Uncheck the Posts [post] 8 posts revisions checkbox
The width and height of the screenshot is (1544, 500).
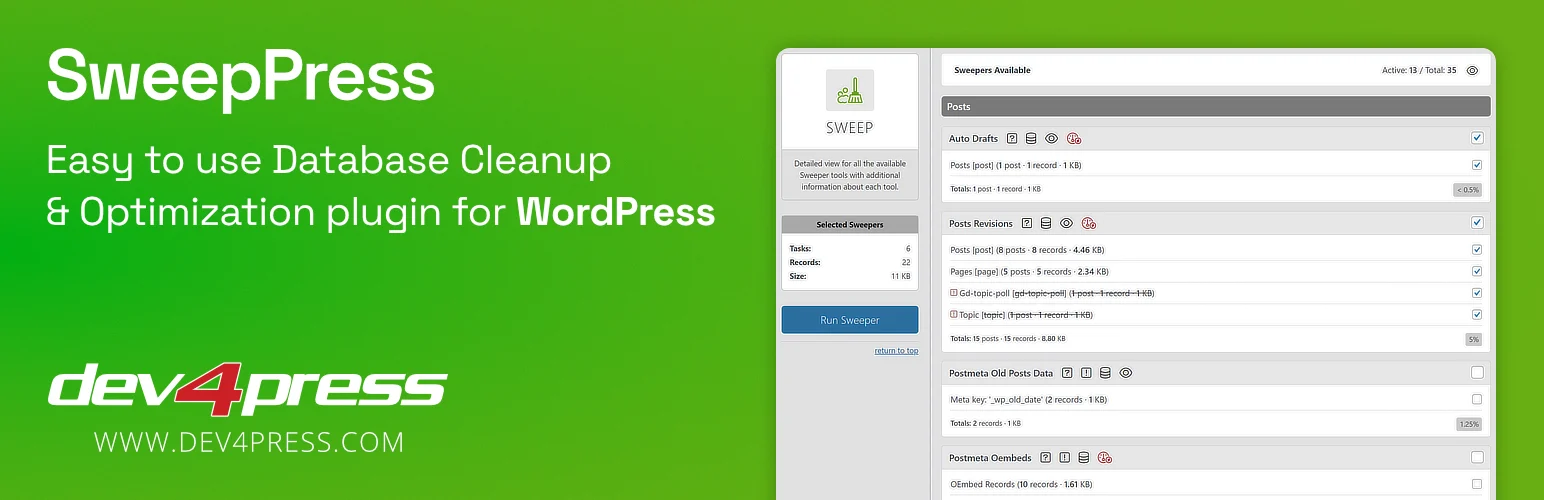pos(1477,250)
